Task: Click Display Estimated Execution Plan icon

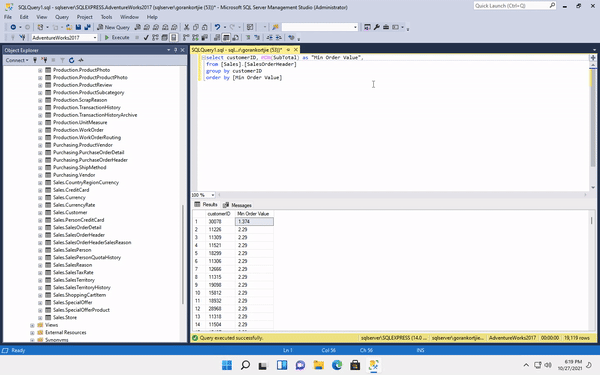Action: 155,38
